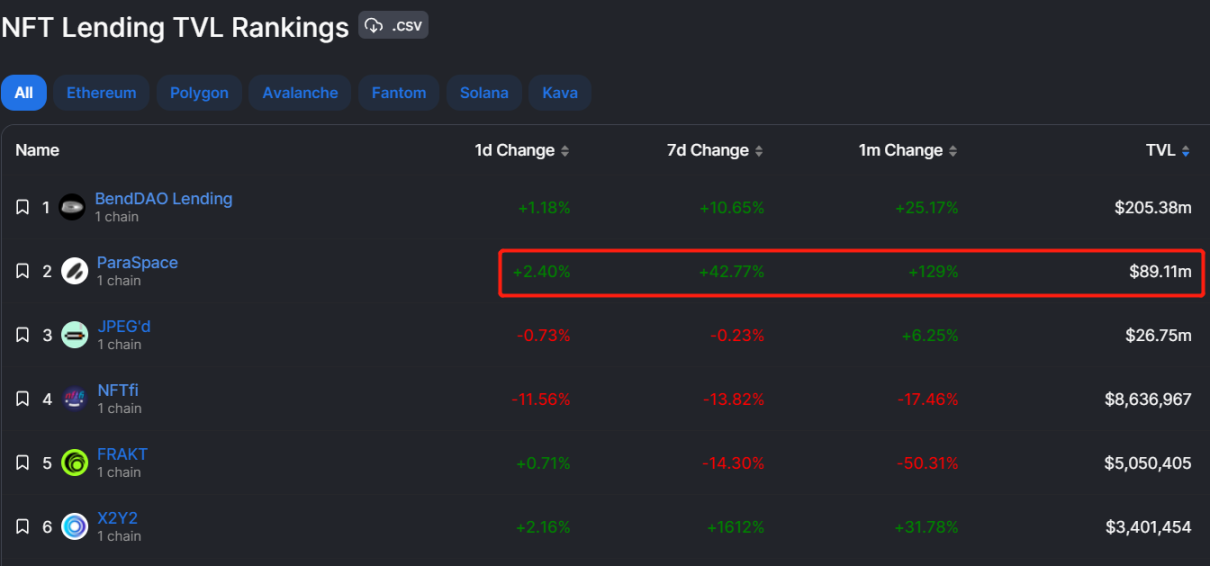Click the BendDAO Lending logo icon
Image resolution: width=1210 pixels, height=566 pixels.
72,208
